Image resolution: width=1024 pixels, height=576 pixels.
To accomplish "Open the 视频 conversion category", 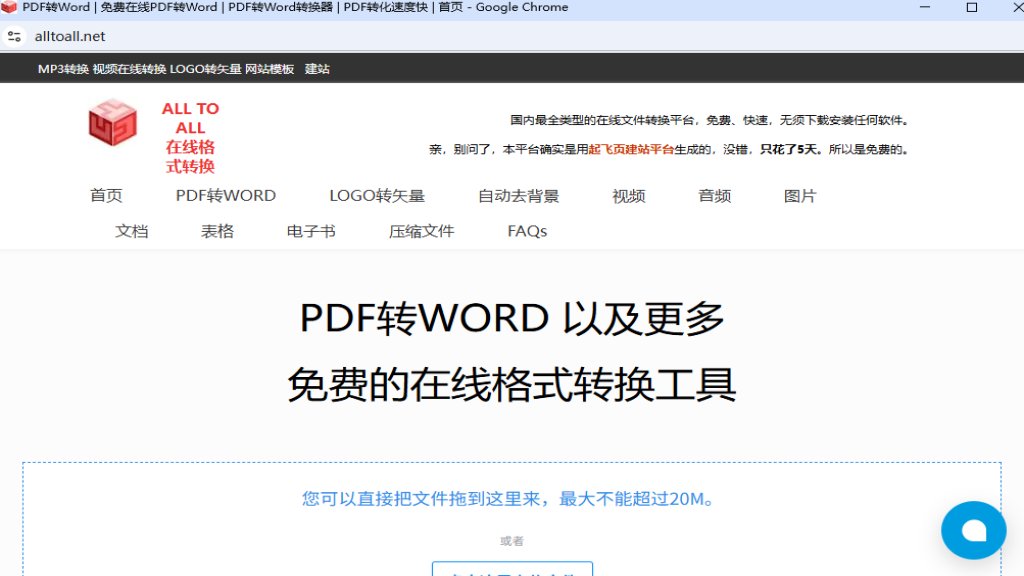I will point(627,196).
